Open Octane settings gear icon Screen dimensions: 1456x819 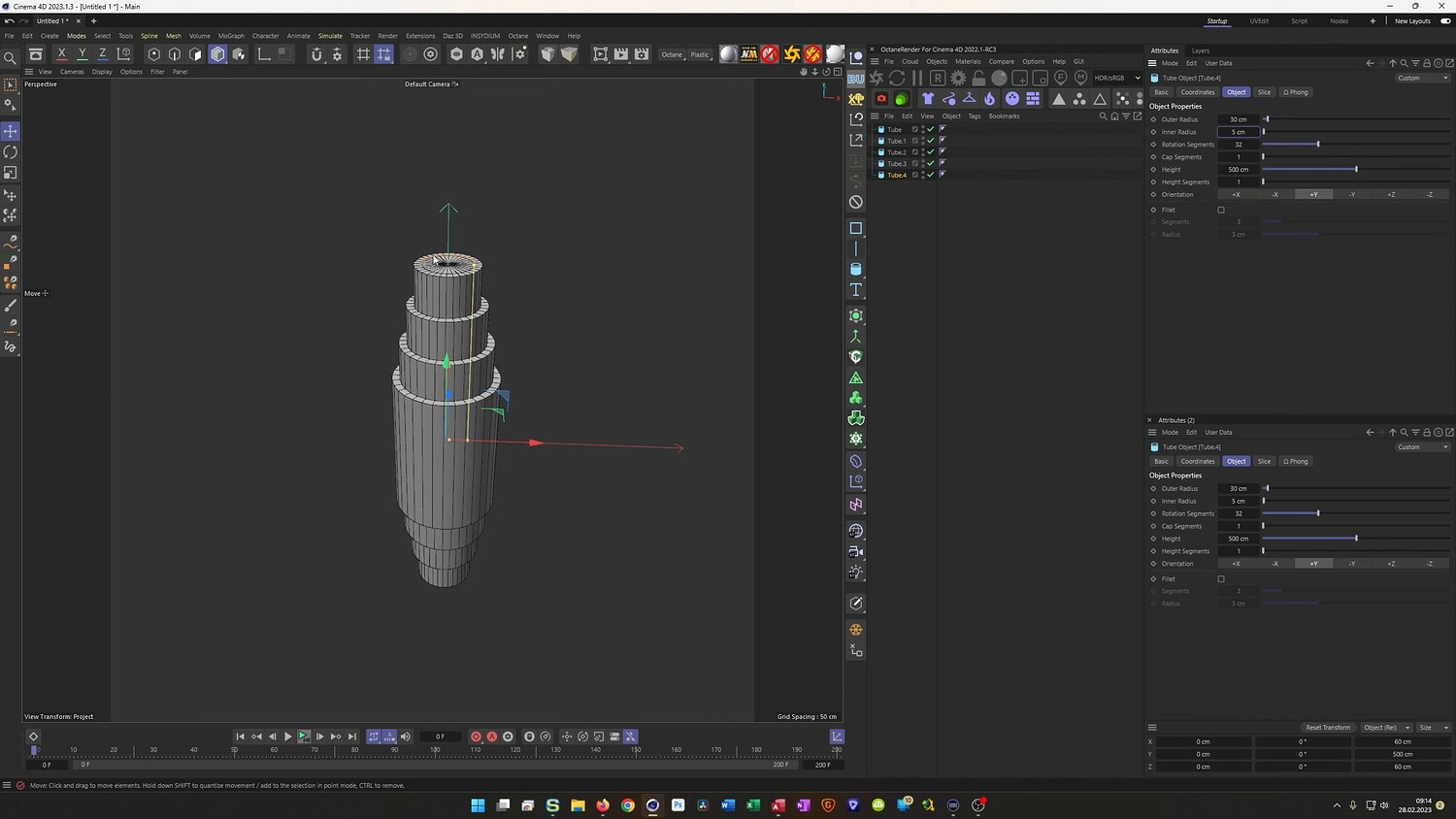tap(958, 78)
